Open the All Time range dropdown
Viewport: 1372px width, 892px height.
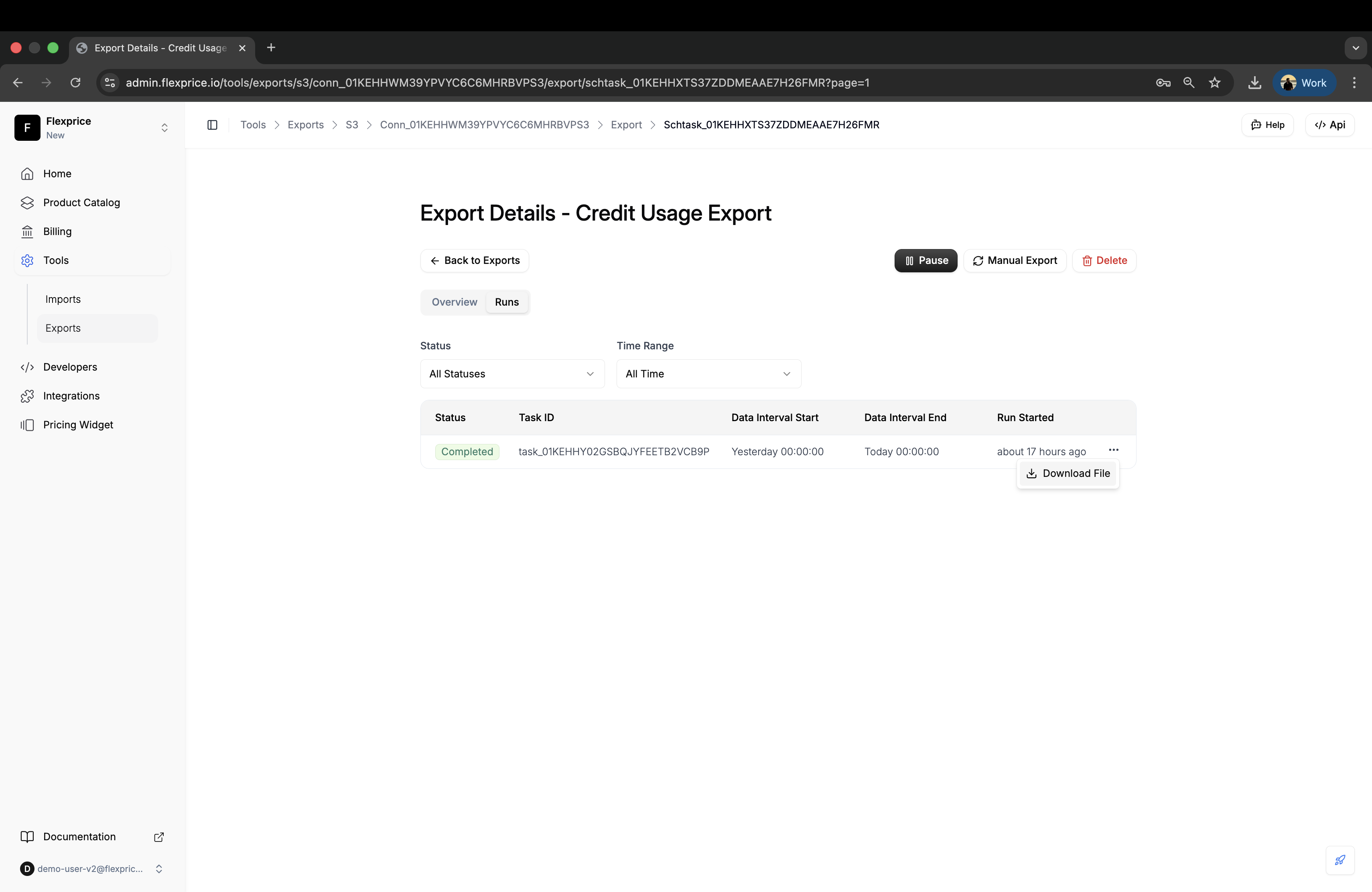point(708,374)
